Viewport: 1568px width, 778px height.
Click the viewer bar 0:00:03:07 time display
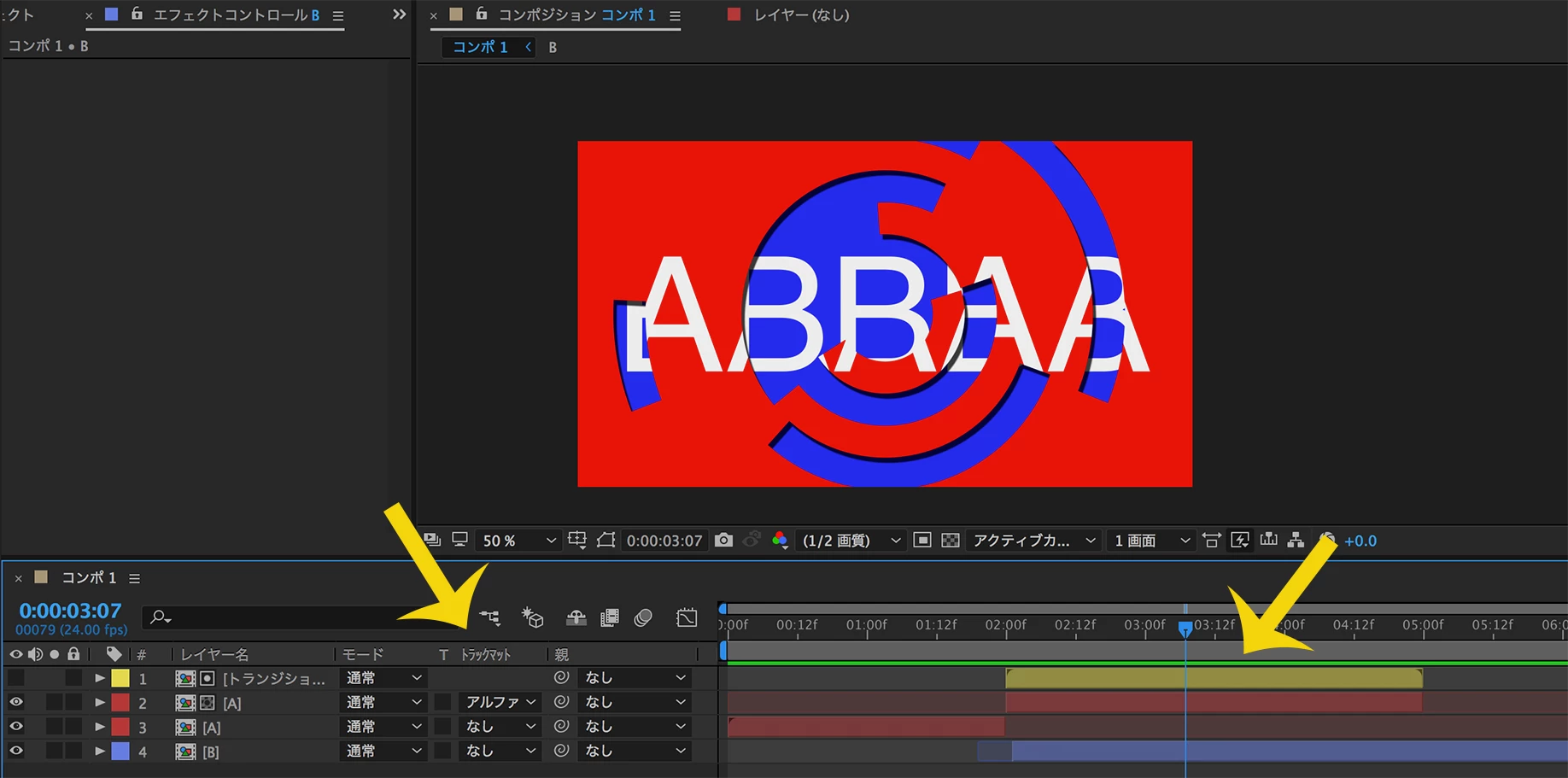[664, 541]
